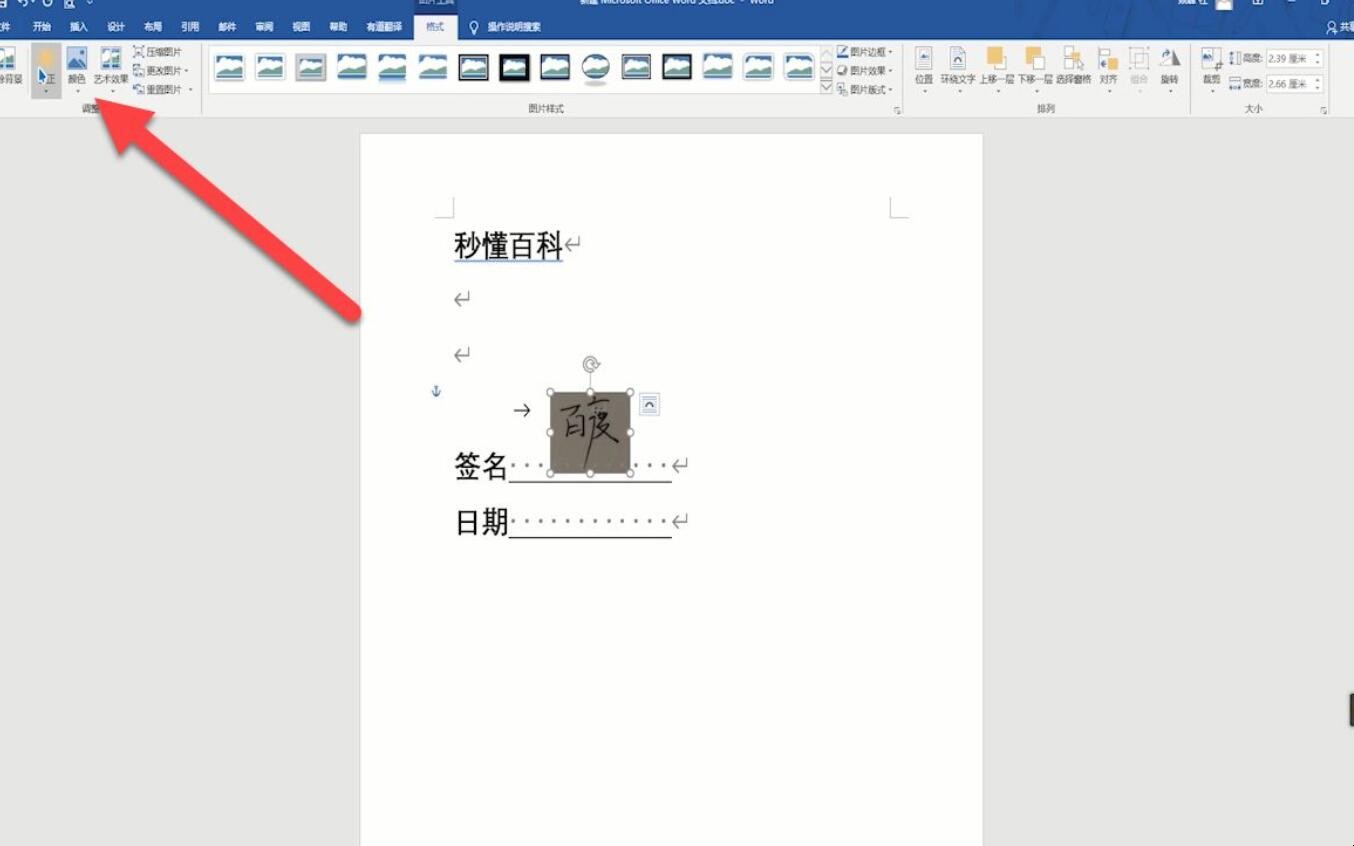Open the picture styles dialog launcher

coord(897,109)
